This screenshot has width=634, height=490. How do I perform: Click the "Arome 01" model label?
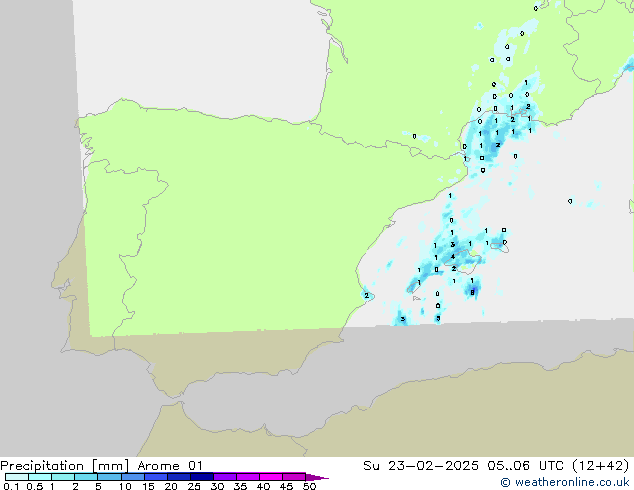(x=170, y=466)
